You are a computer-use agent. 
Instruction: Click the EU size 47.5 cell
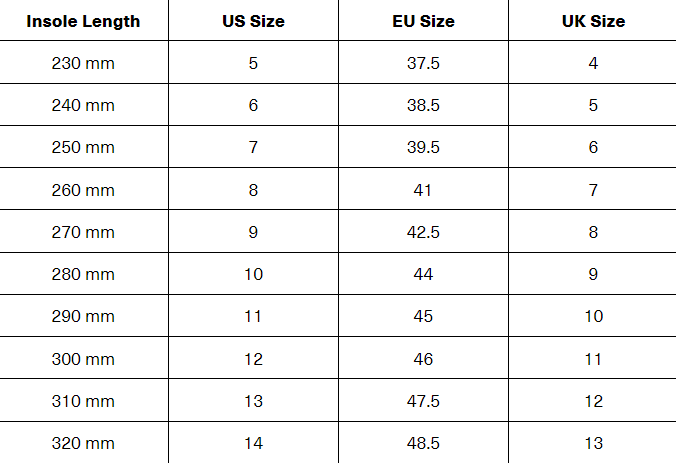pos(423,401)
